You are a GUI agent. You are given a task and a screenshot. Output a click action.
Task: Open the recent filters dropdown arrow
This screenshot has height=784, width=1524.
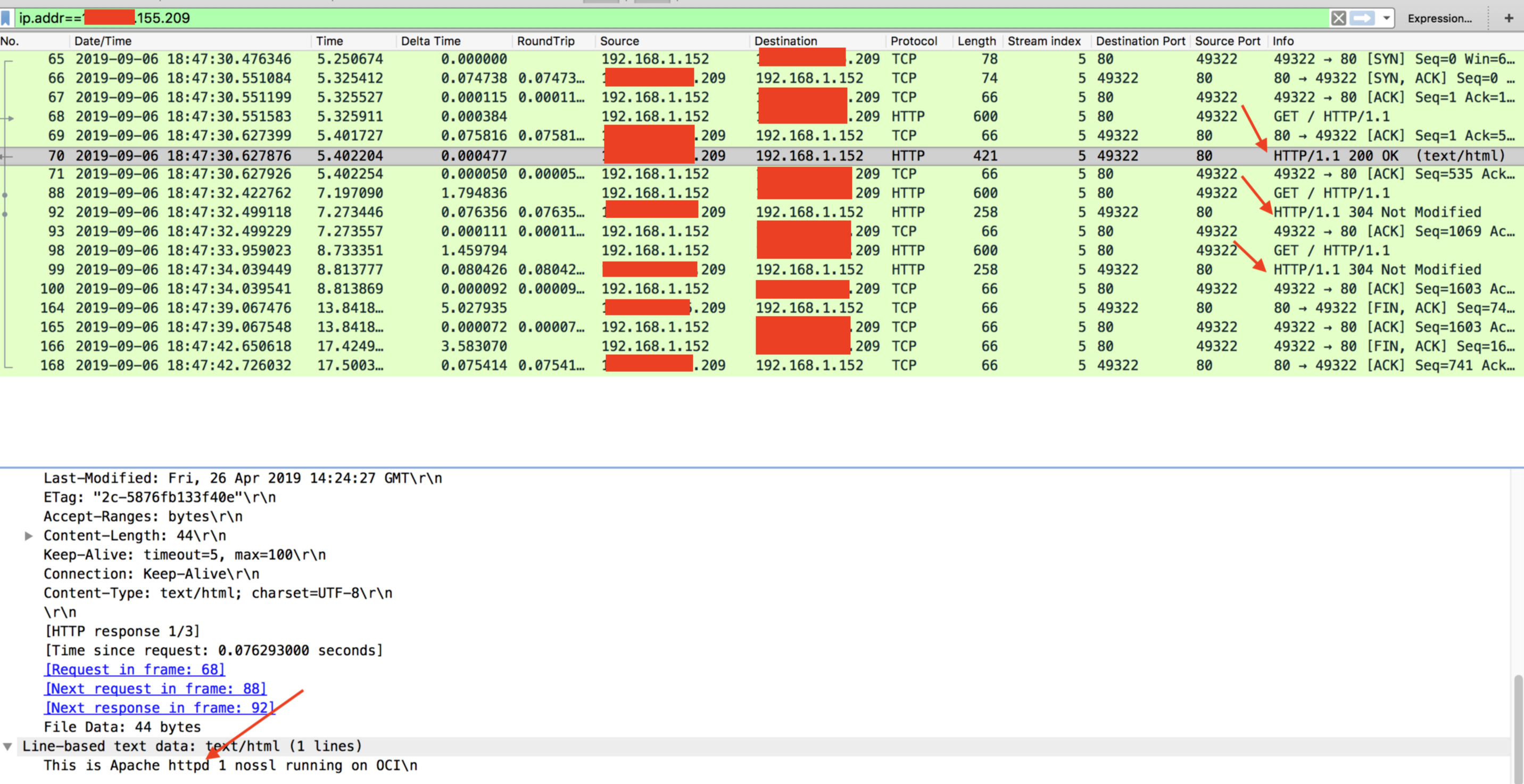(x=1386, y=18)
